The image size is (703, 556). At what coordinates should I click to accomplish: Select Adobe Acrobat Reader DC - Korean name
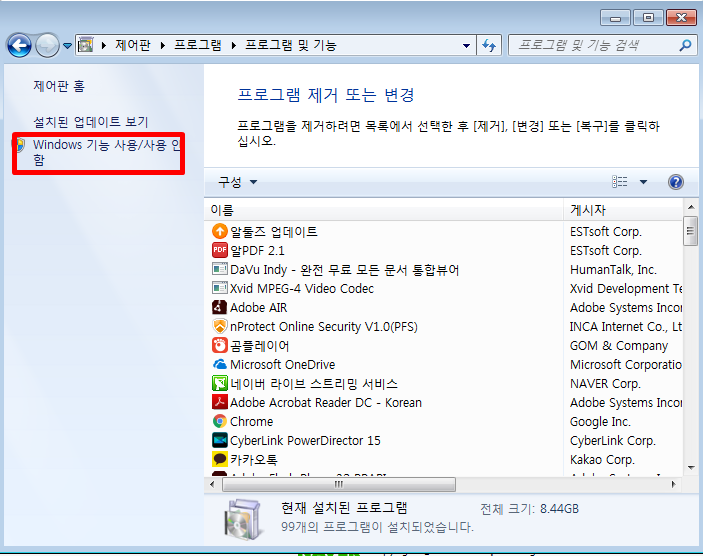point(326,403)
